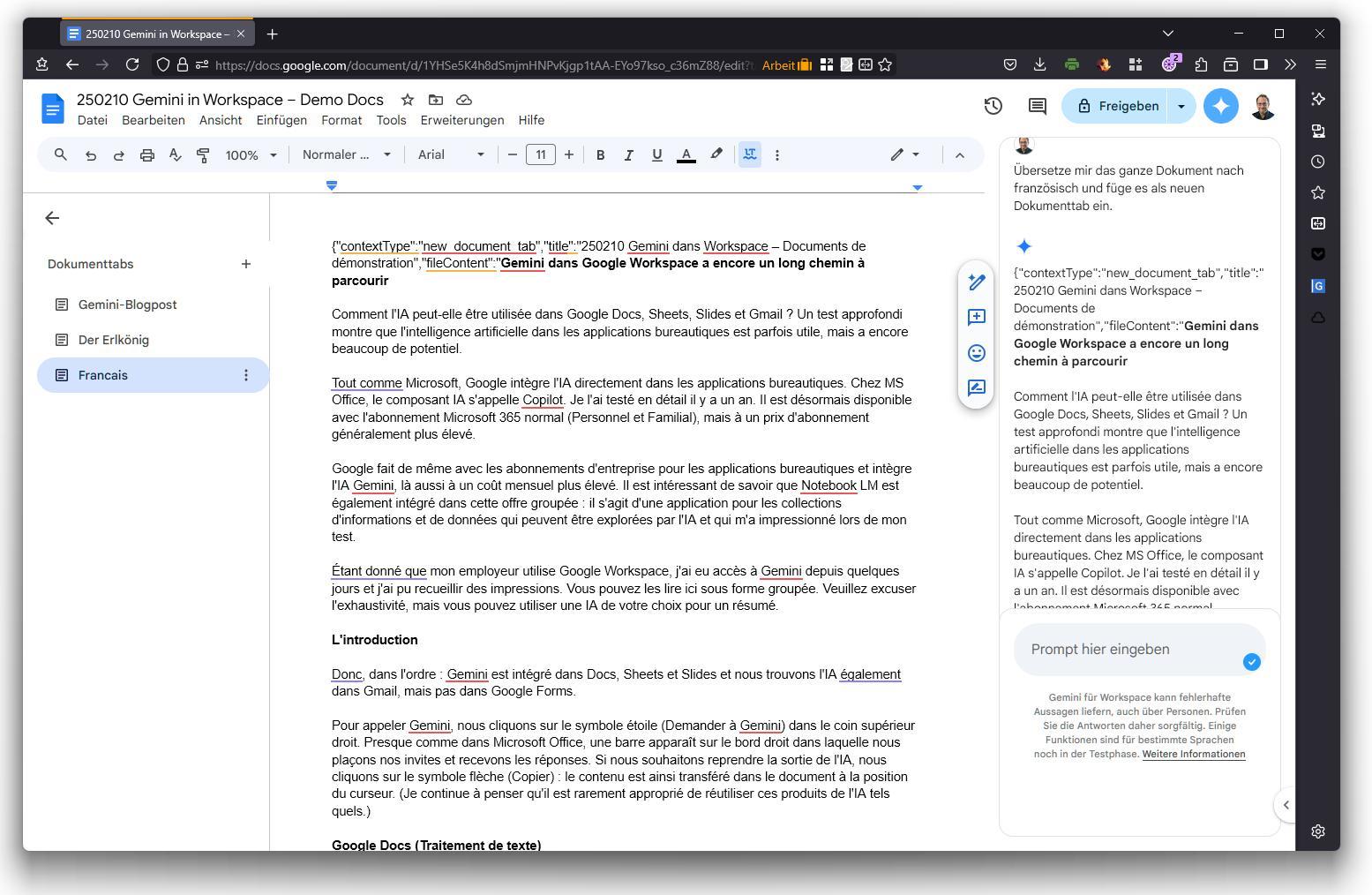Toggle italic formatting

[628, 154]
